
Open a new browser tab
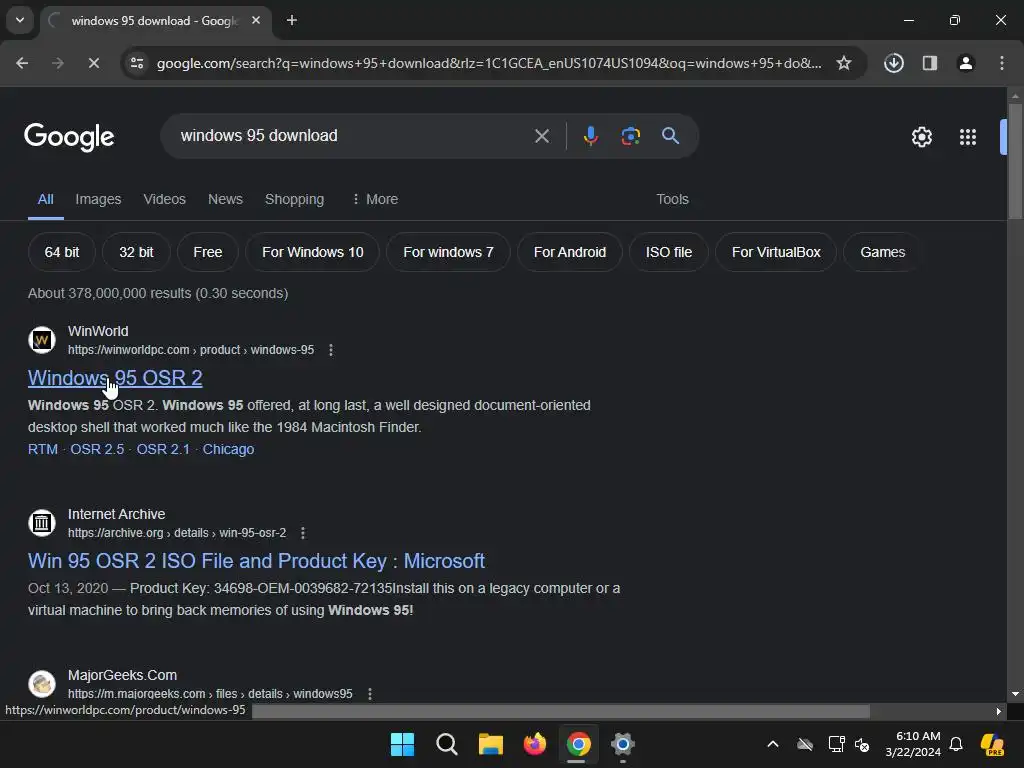coord(292,20)
